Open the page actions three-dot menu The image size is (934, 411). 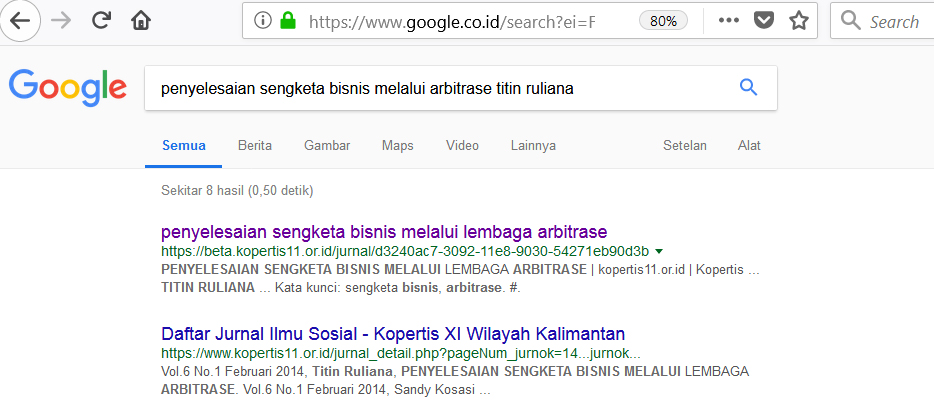click(729, 20)
